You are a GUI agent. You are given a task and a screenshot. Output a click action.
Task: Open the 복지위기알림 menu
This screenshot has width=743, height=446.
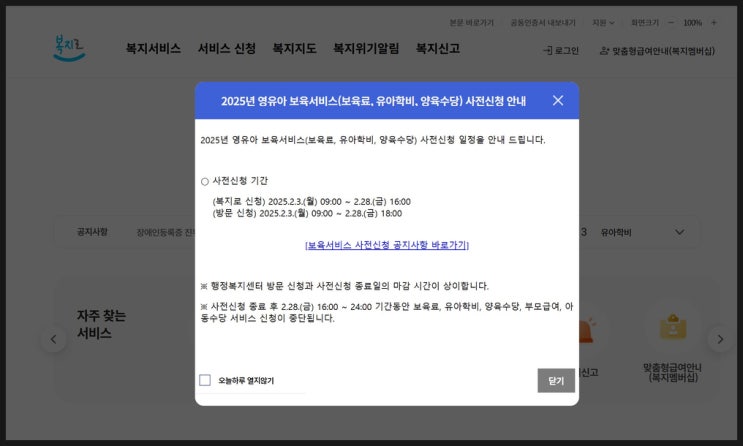[366, 48]
